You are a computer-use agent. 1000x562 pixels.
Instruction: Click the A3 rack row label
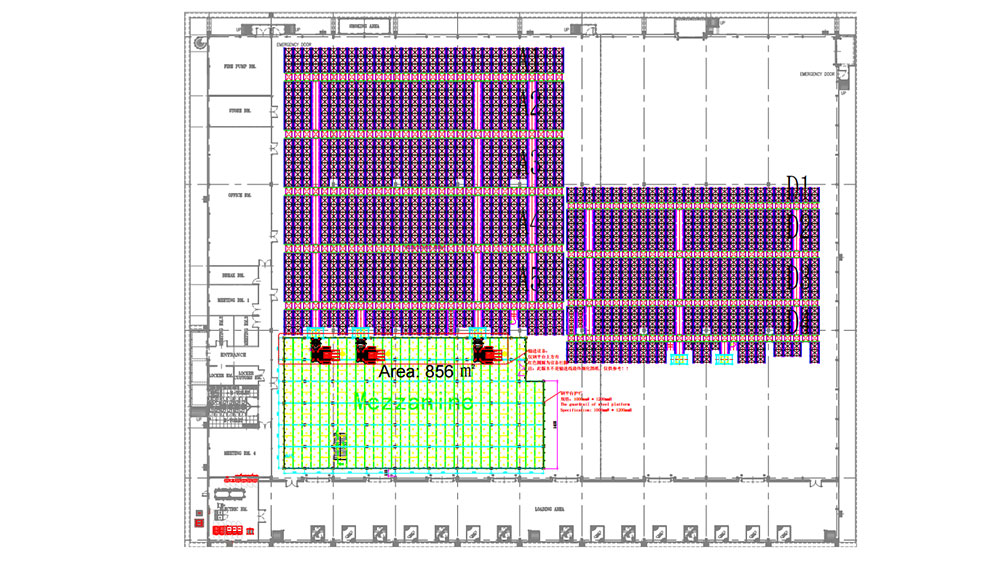pyautogui.click(x=529, y=162)
